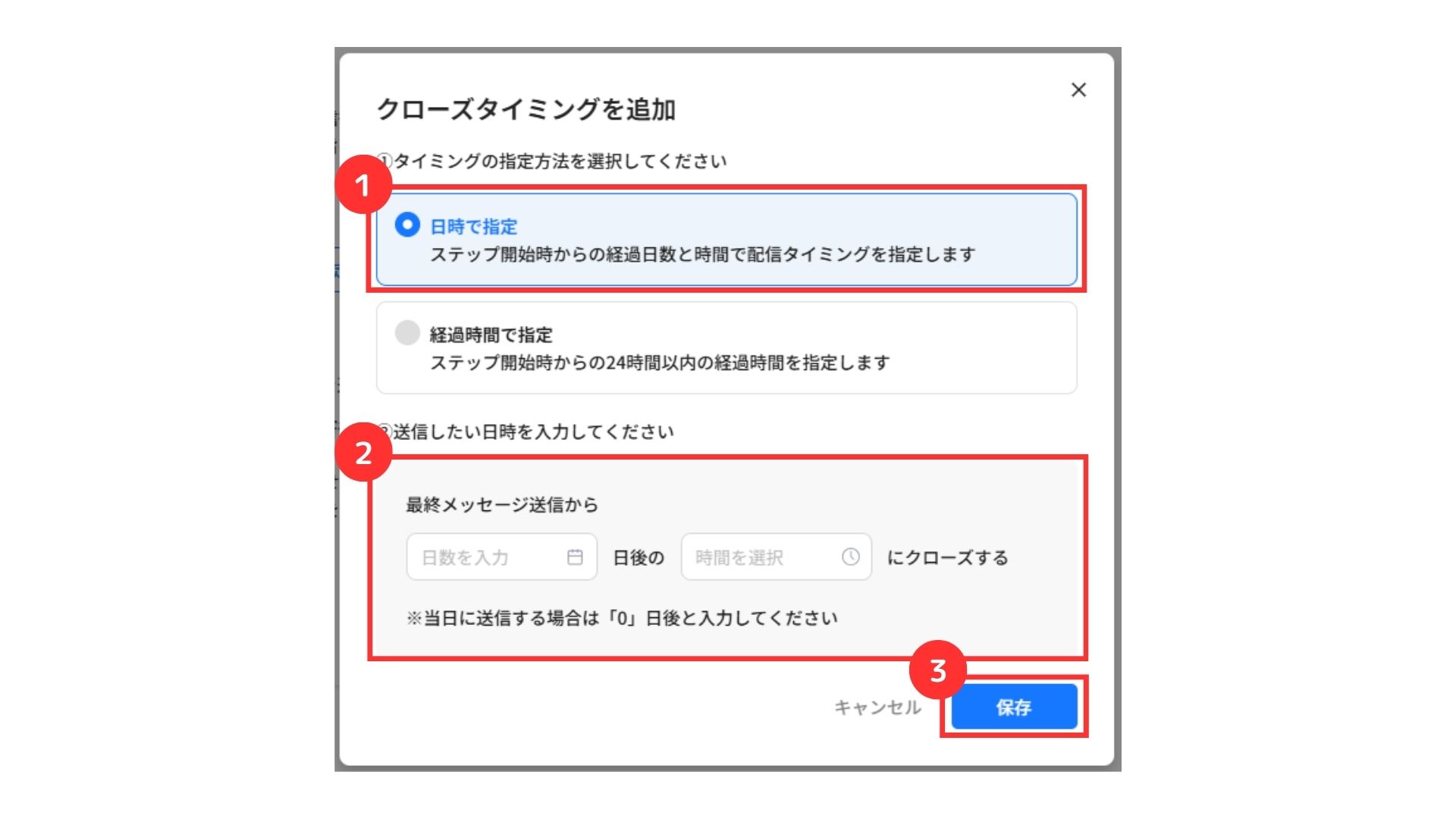Image resolution: width=1456 pixels, height=819 pixels.
Task: Click the red number 2 annotation badge
Action: click(x=363, y=453)
